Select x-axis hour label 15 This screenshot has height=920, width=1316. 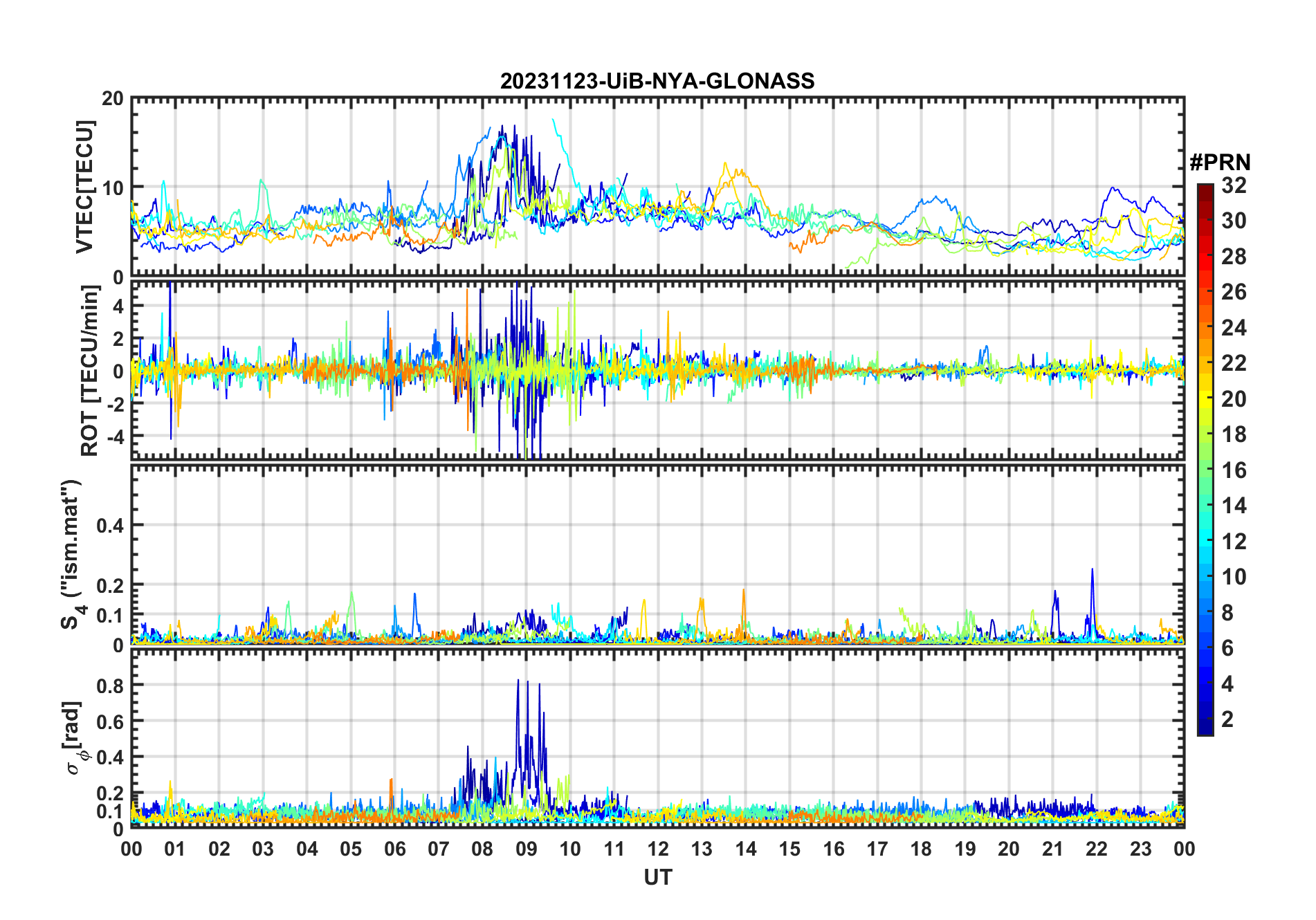[789, 849]
